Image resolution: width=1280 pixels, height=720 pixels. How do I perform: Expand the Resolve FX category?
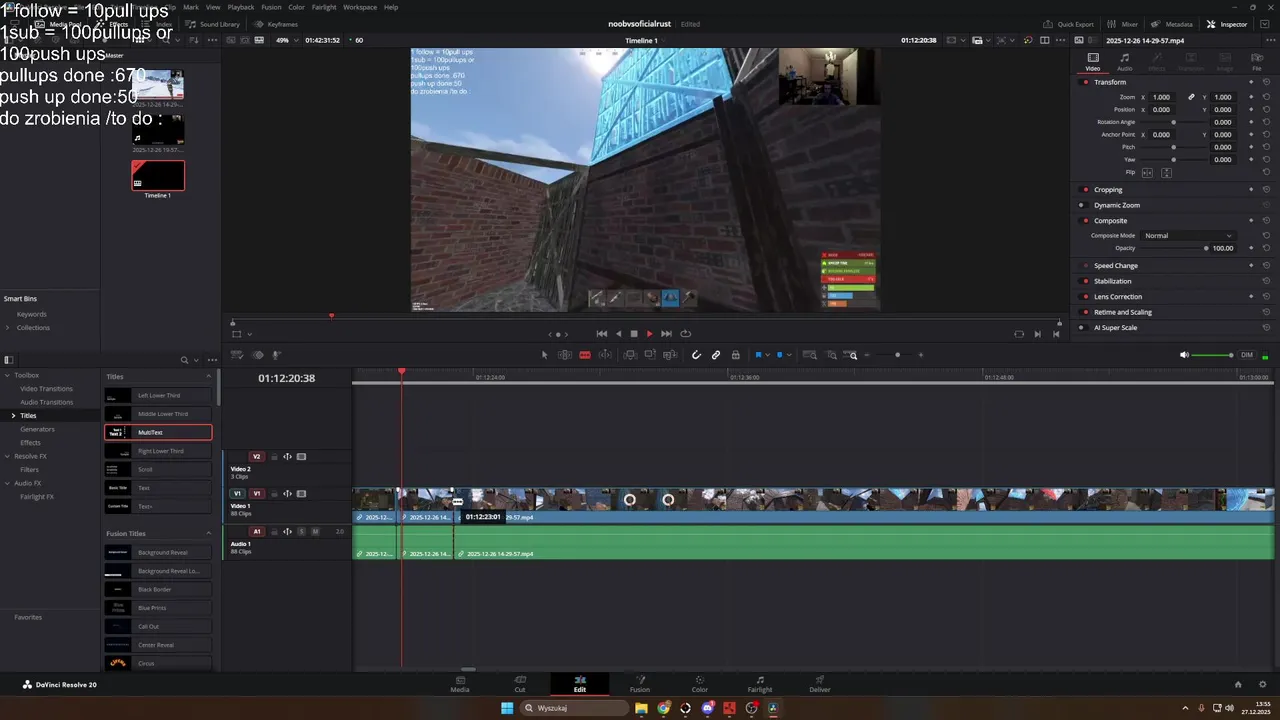click(8, 456)
